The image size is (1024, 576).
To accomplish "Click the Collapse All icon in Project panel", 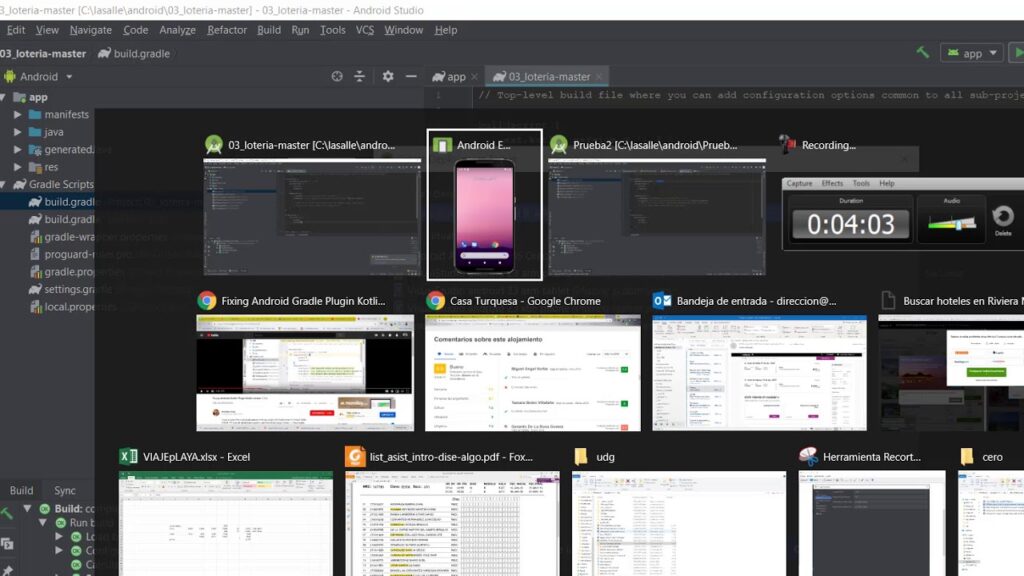I will pyautogui.click(x=359, y=76).
